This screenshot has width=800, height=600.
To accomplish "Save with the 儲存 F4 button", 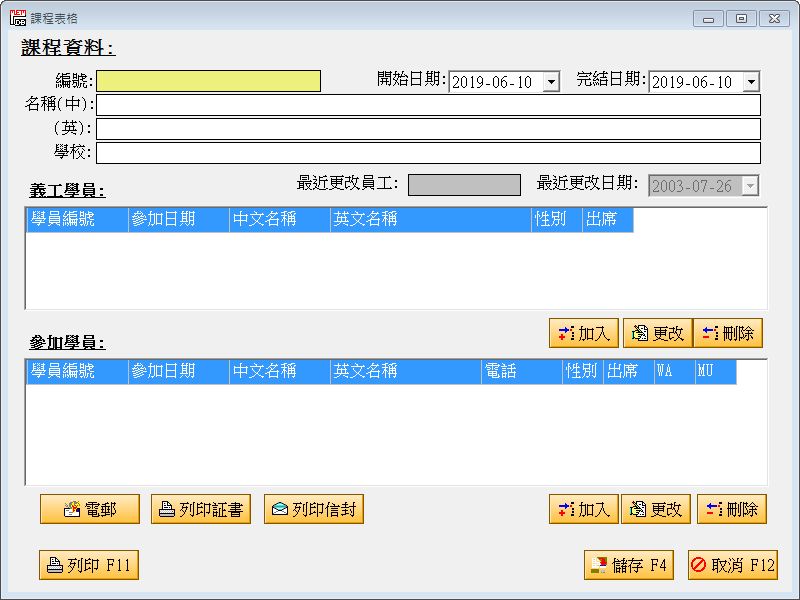I will click(629, 565).
